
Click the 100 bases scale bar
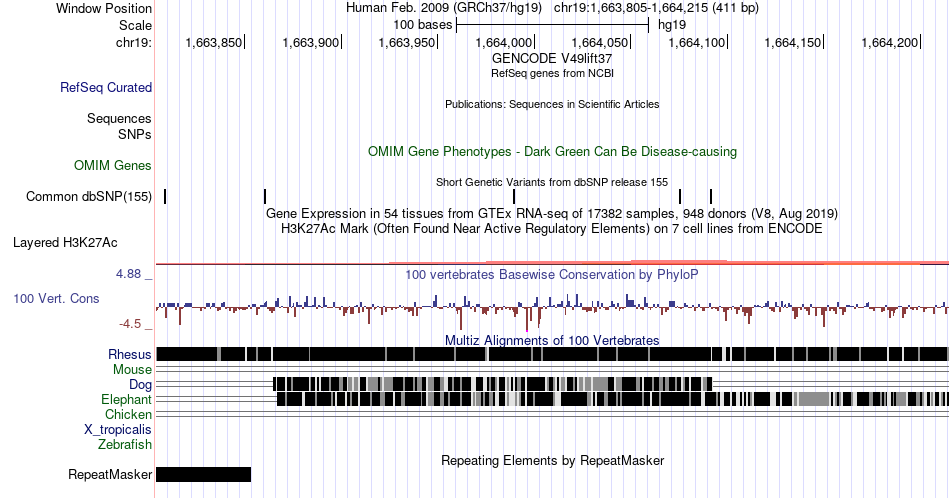(553, 25)
